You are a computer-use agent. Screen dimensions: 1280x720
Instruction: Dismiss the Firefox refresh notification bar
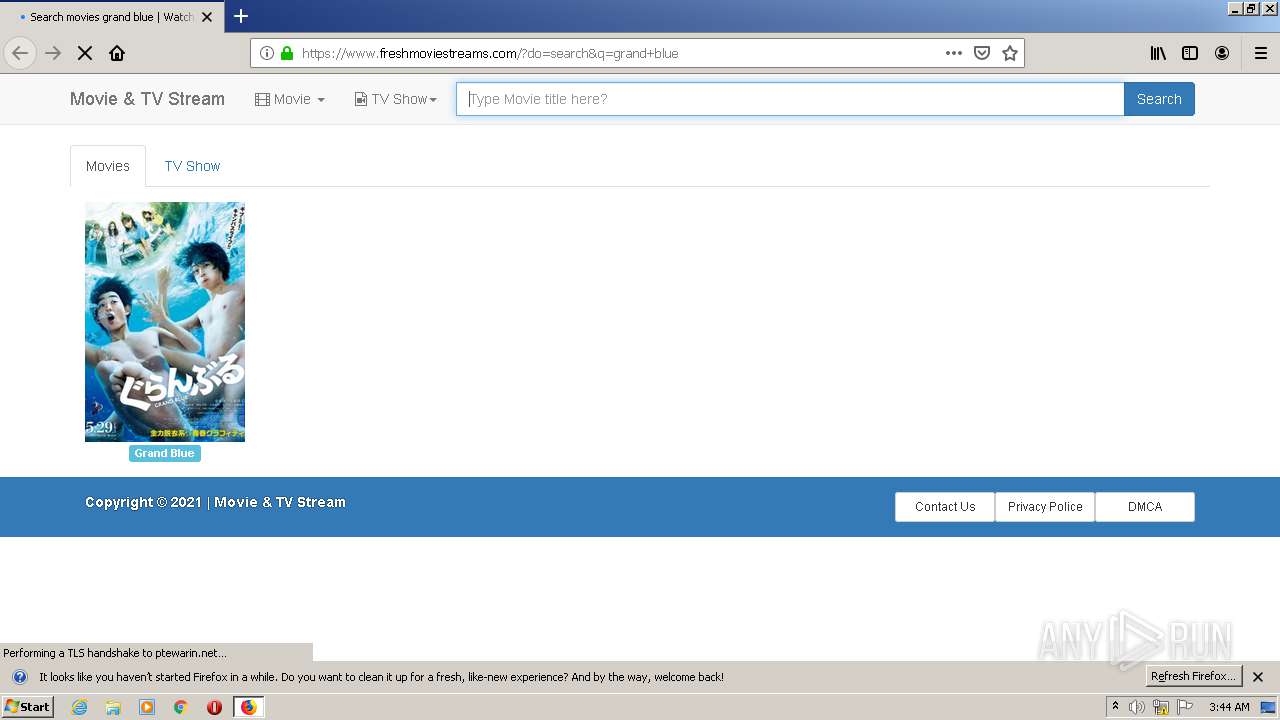[1259, 677]
